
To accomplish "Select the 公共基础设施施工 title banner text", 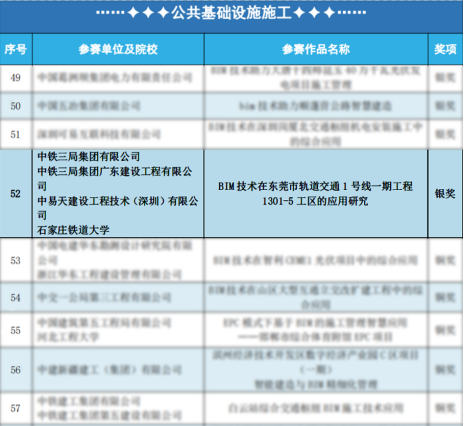I will click(x=231, y=13).
